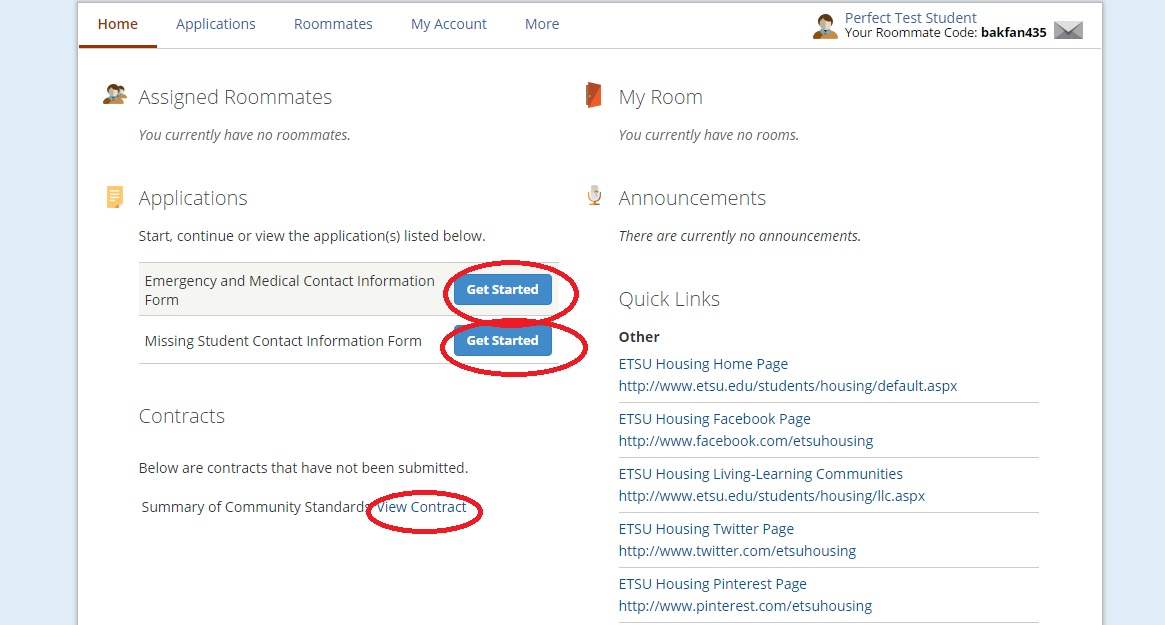
Task: Visit the ETSU Housing Twitter Page link
Action: [706, 529]
